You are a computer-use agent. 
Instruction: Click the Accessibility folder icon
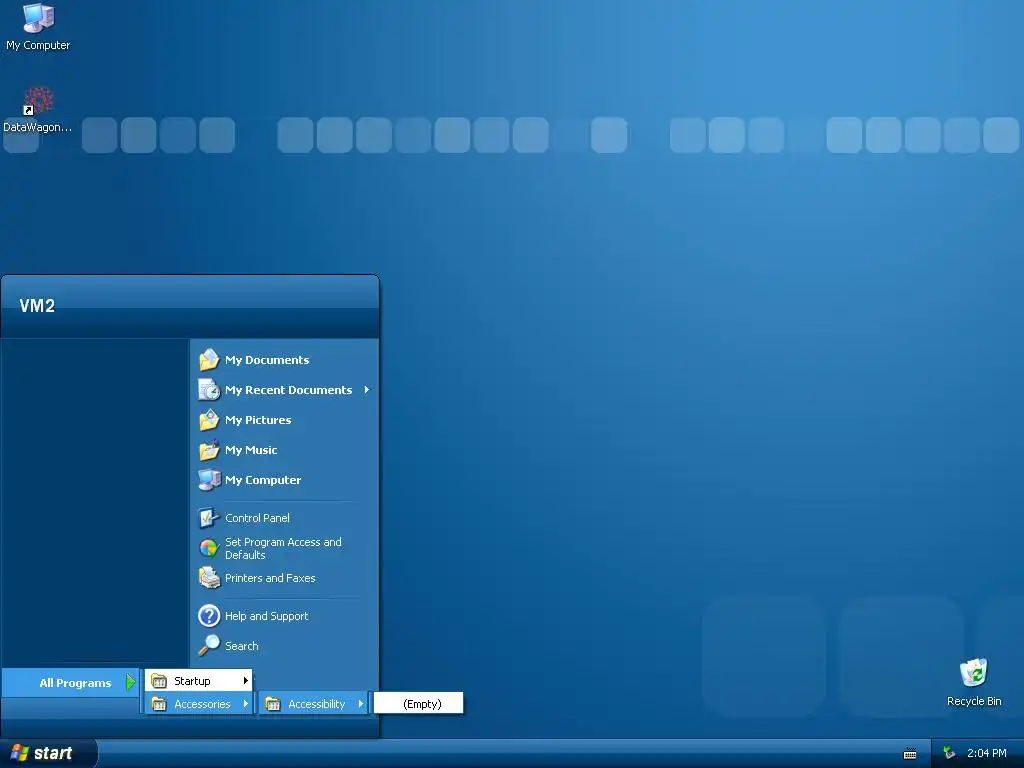(x=273, y=704)
